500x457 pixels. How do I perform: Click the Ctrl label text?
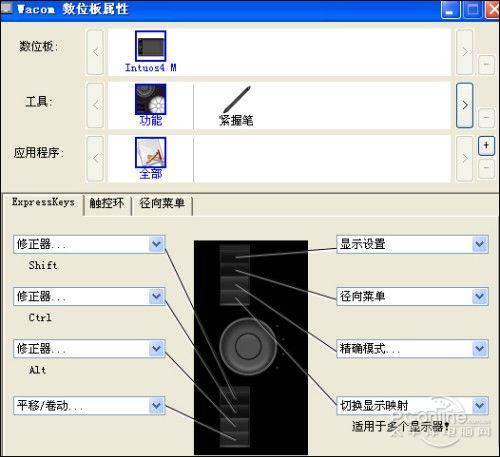click(40, 317)
